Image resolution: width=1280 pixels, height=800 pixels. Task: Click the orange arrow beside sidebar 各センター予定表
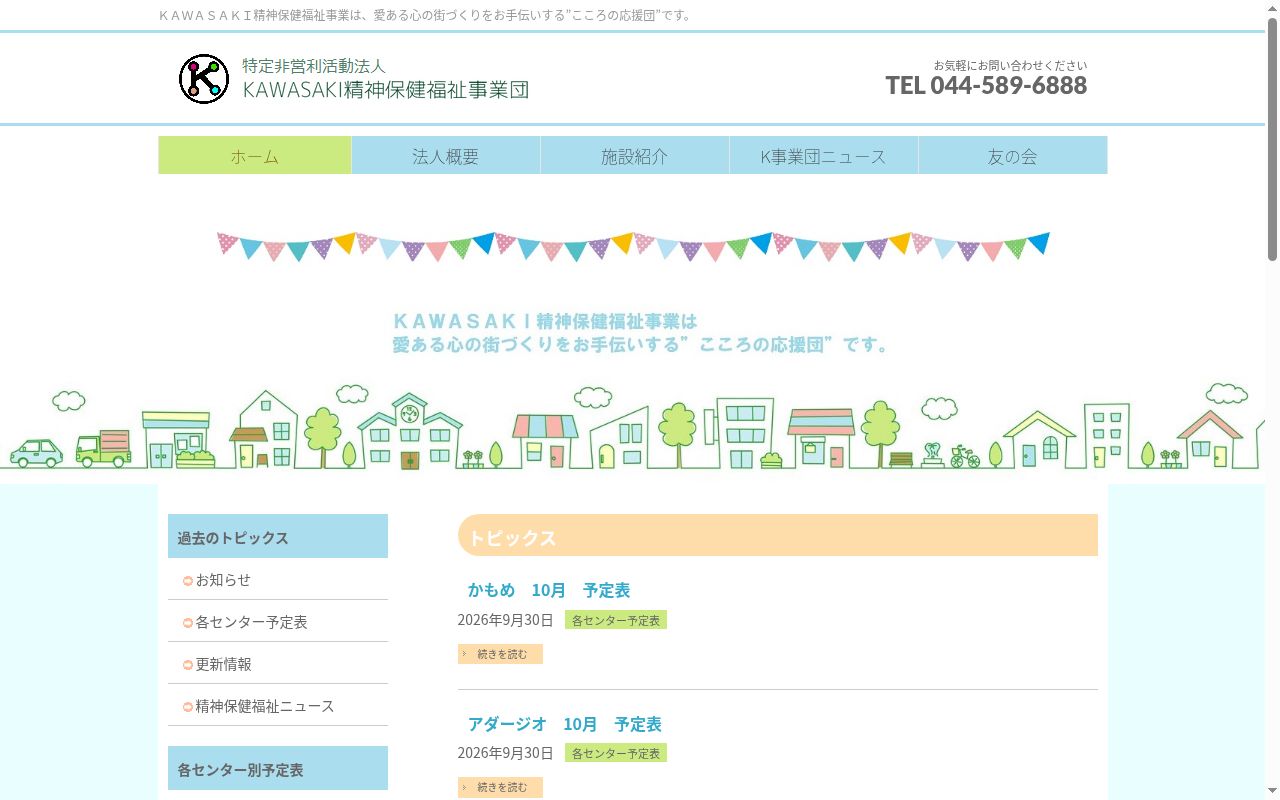[188, 623]
